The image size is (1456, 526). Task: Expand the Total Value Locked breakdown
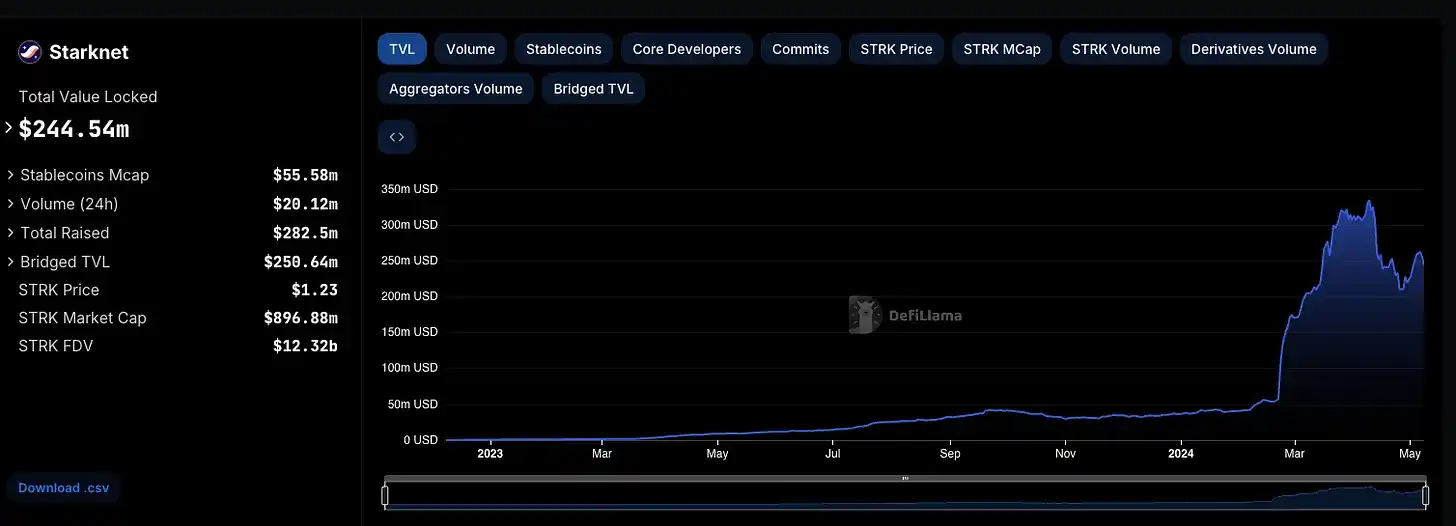pos(10,128)
